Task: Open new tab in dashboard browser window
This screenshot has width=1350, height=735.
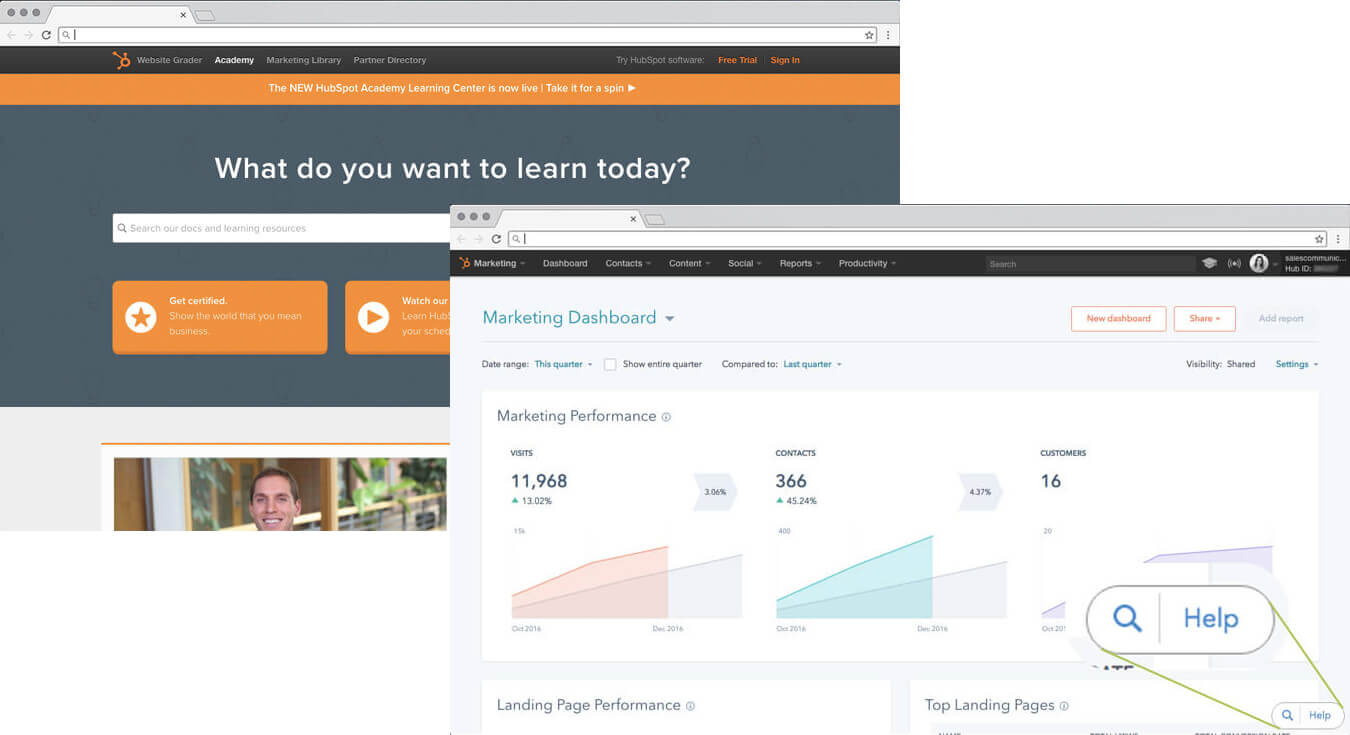Action: 654,220
